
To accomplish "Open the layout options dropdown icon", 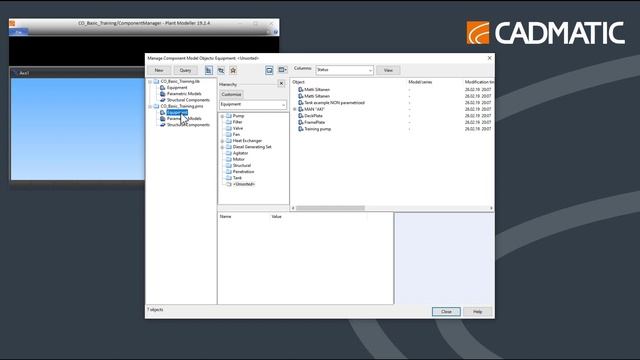I will click(x=282, y=70).
